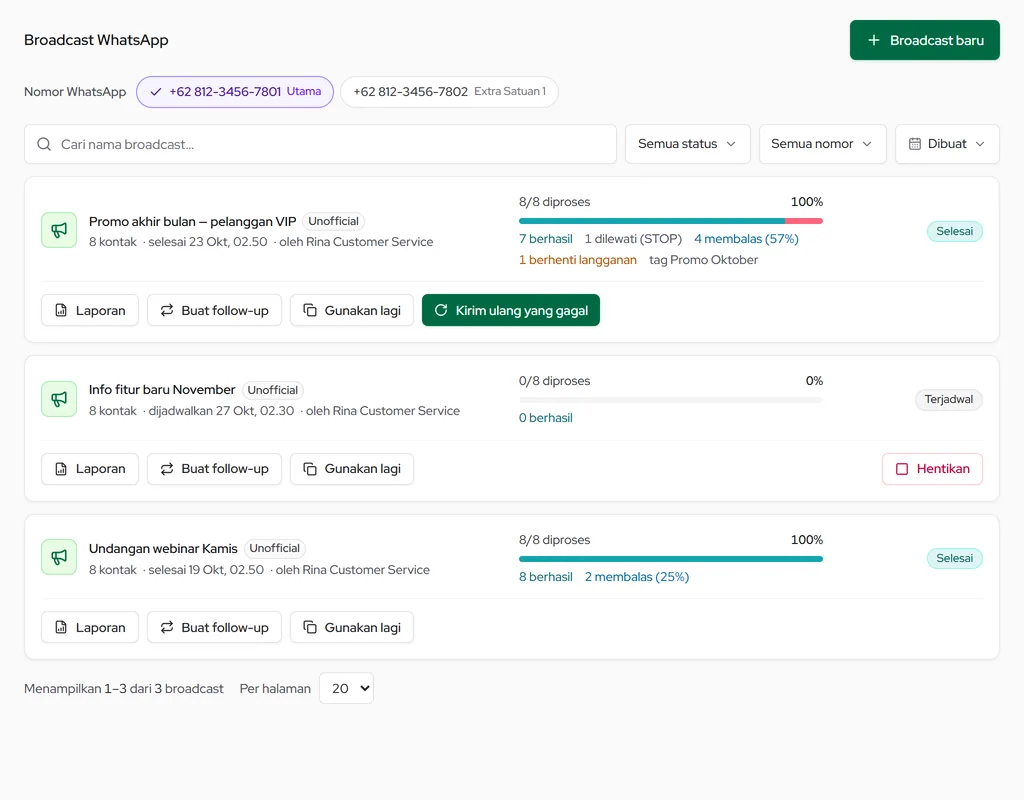Click the Info fitur baru November title
1024x800 pixels.
162,390
